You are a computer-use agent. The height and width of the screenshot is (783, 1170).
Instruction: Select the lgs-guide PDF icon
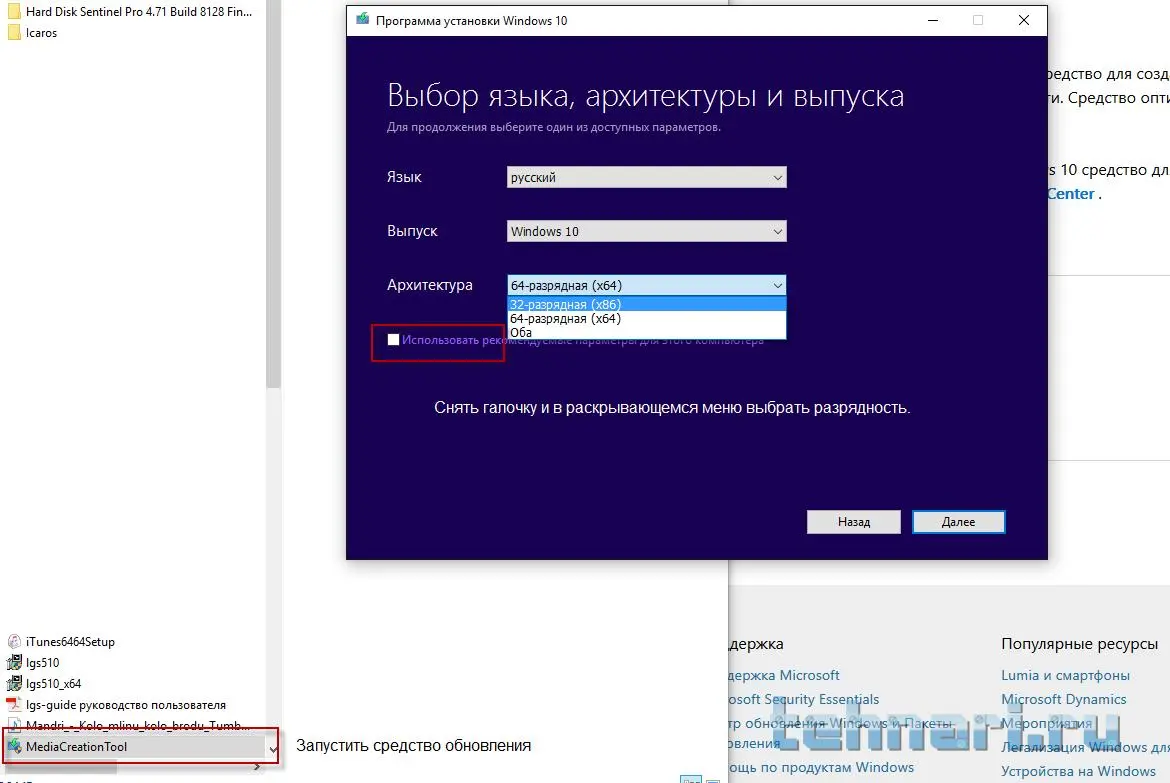click(14, 704)
